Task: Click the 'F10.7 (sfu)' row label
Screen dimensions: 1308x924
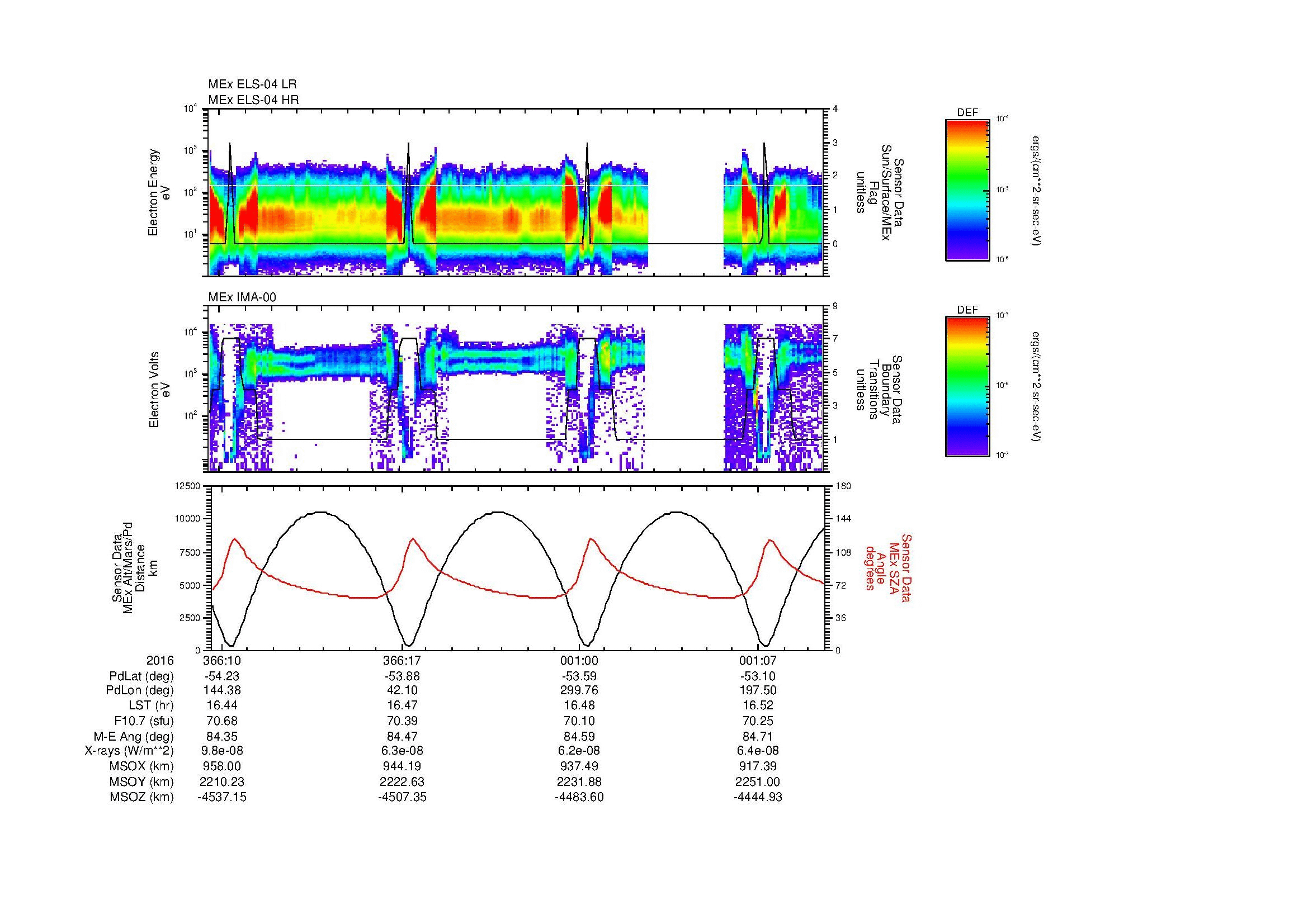Action: pyautogui.click(x=144, y=721)
